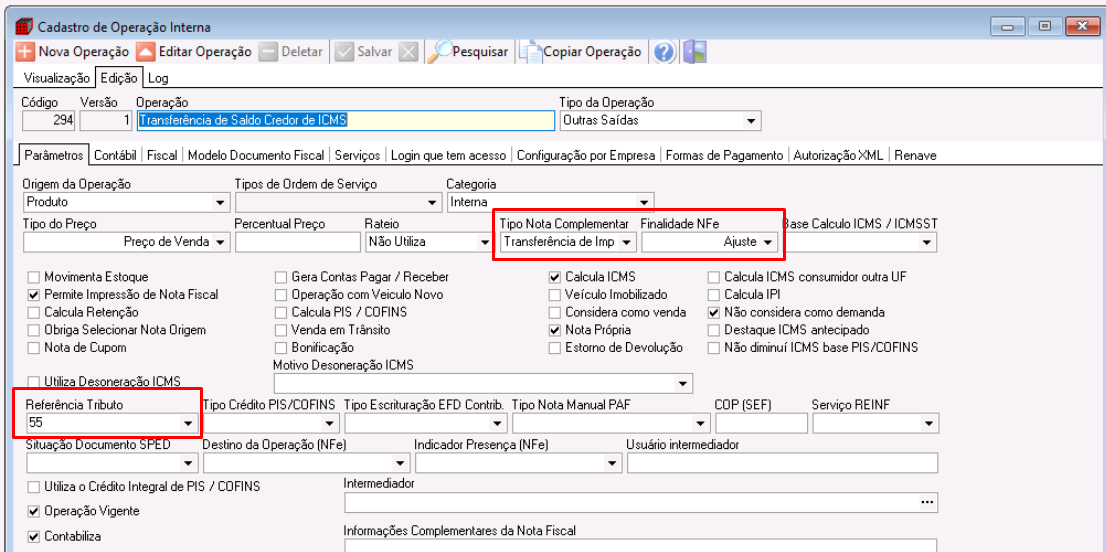Open Tipo Nota Complementar dropdown

(626, 243)
